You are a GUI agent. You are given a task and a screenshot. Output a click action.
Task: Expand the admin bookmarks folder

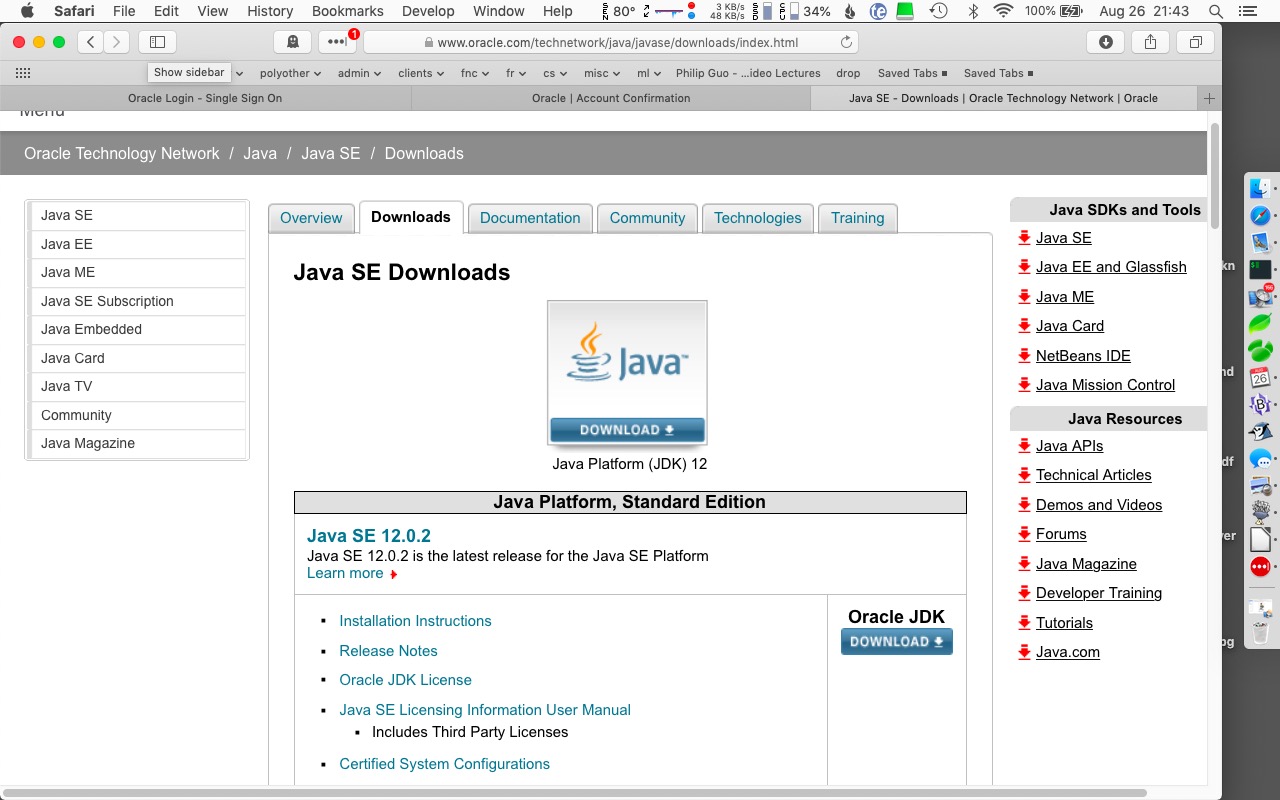360,73
